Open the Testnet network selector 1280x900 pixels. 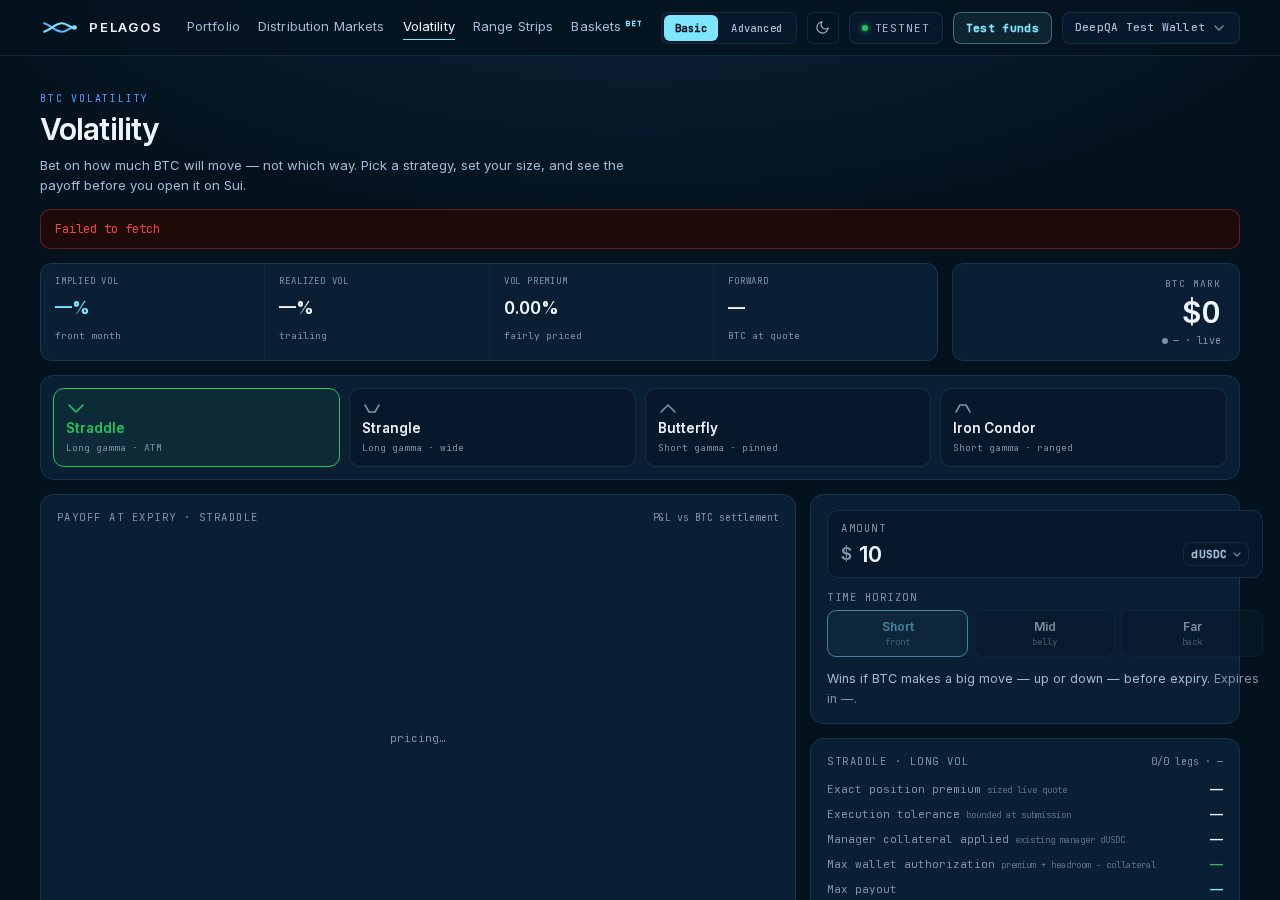pos(896,28)
